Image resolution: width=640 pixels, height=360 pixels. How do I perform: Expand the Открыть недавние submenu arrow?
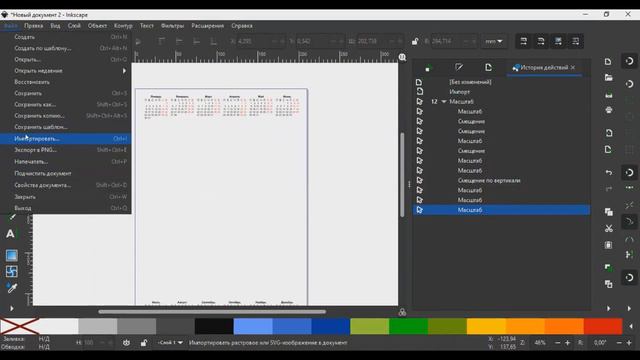pos(124,71)
